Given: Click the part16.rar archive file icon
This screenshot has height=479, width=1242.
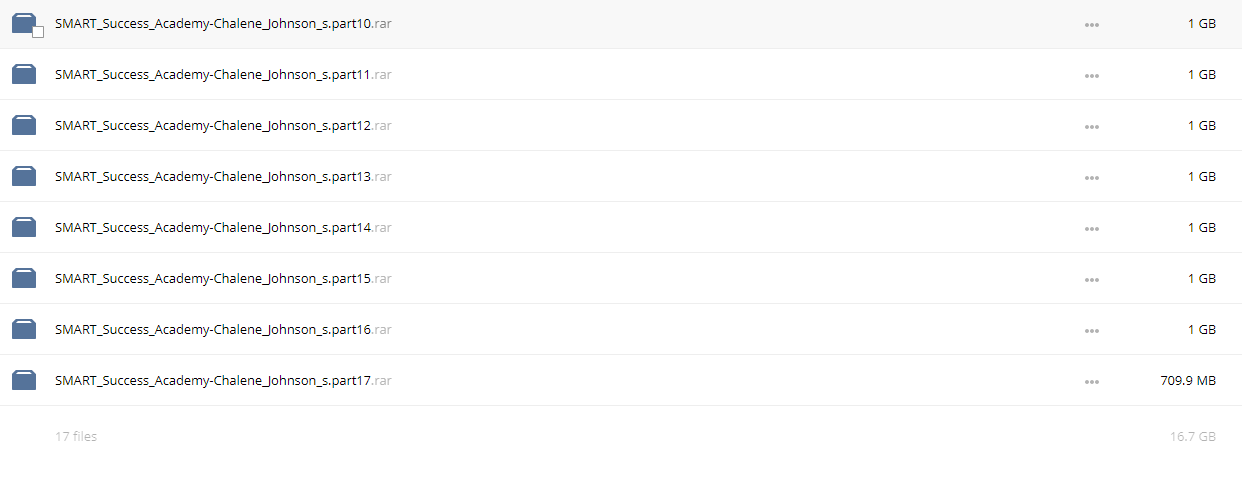Looking at the screenshot, I should click(24, 329).
